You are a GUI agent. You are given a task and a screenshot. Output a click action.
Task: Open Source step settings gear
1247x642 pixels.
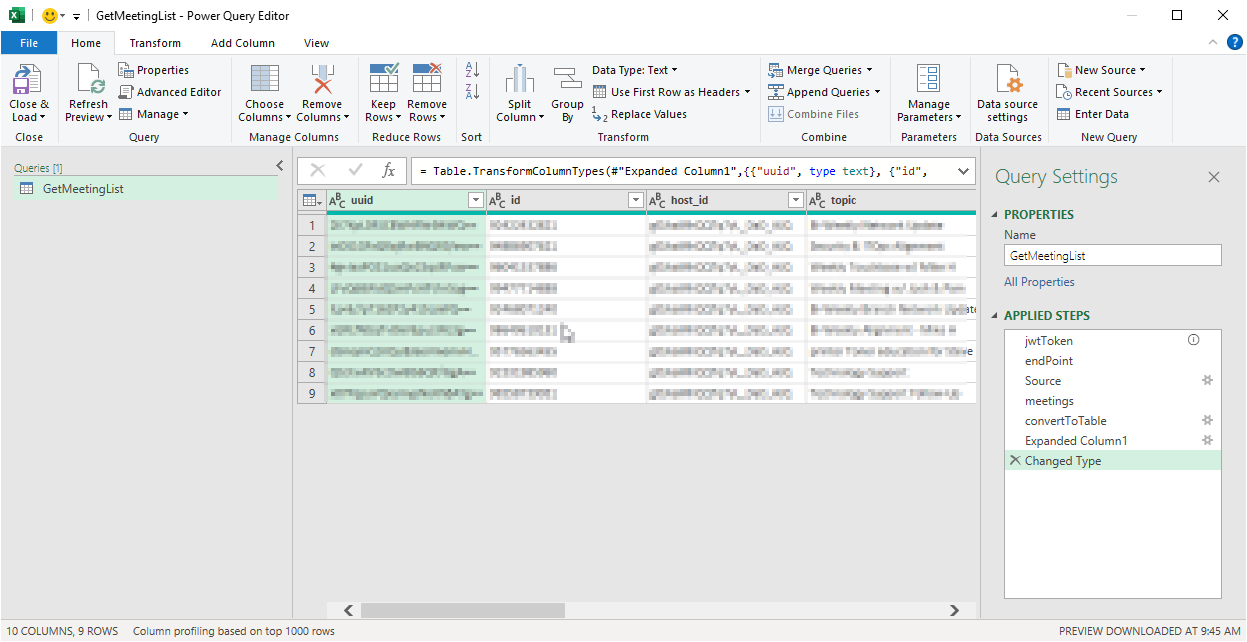1207,381
